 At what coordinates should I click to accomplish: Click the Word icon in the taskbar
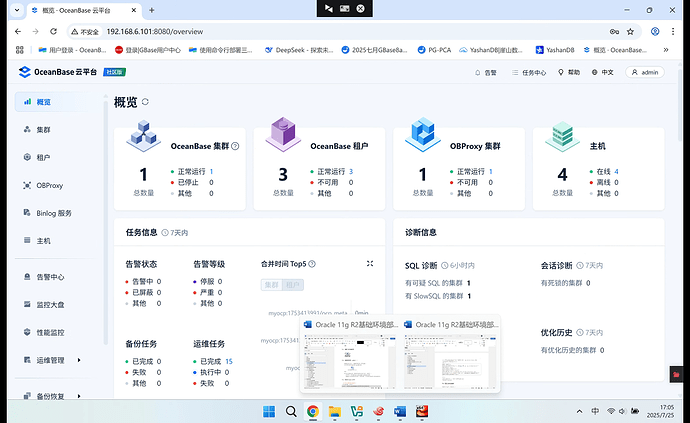[400, 412]
